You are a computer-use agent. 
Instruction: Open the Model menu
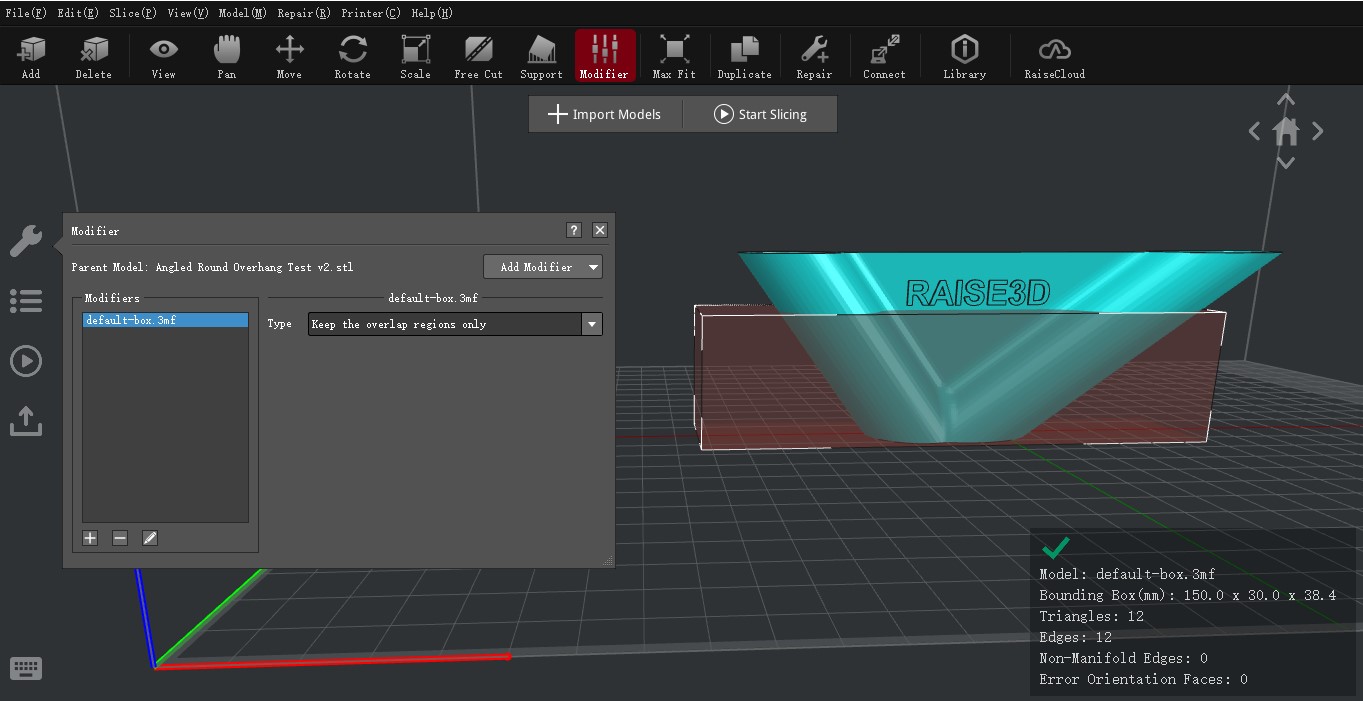pos(241,12)
